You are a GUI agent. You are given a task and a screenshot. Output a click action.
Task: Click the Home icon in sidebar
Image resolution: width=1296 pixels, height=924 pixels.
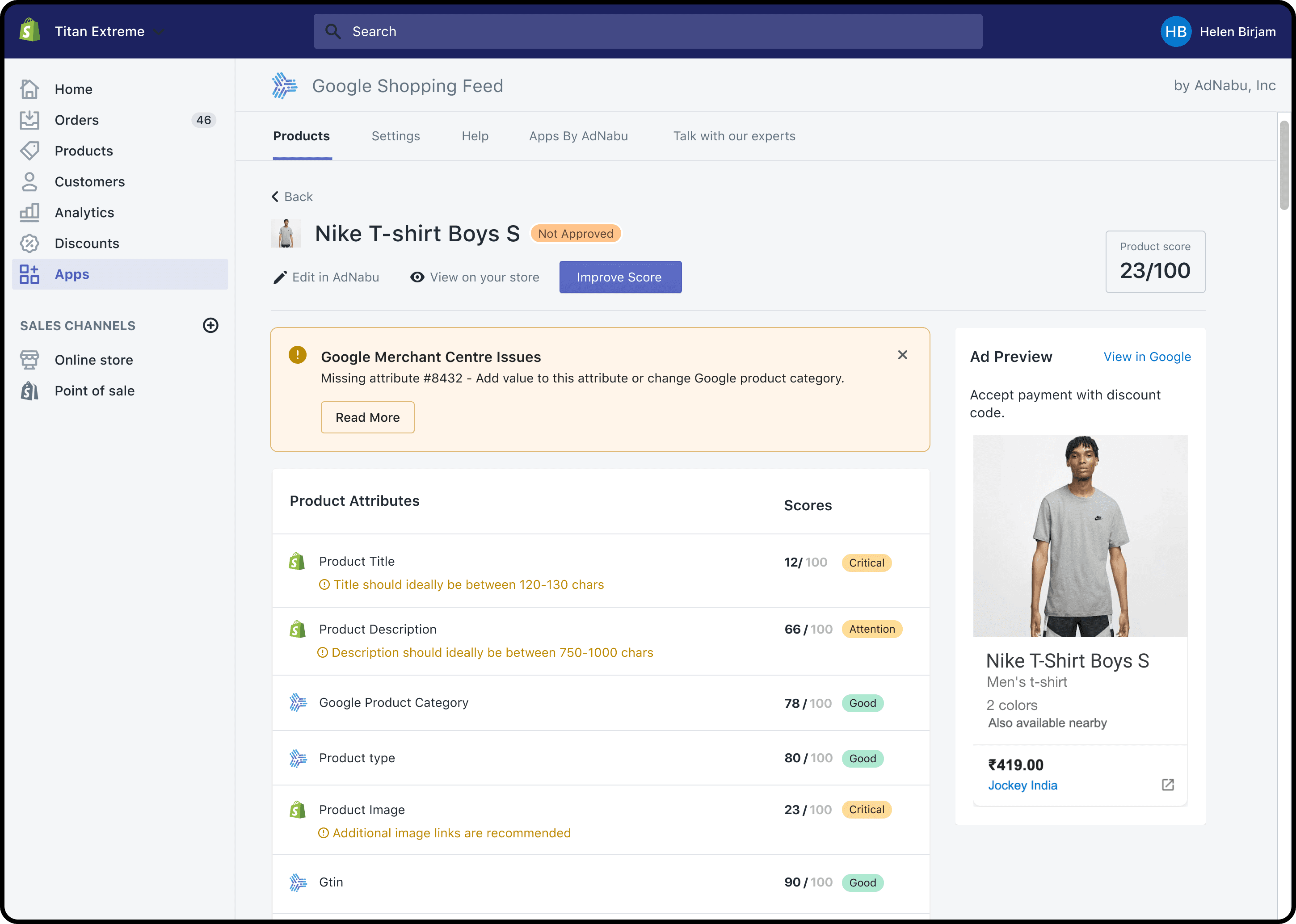(29, 89)
